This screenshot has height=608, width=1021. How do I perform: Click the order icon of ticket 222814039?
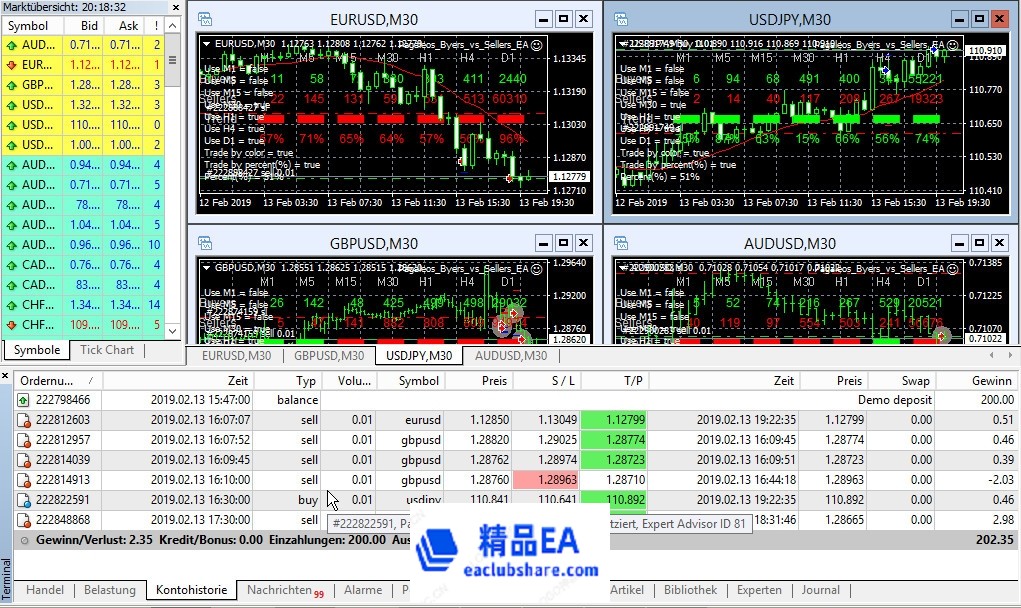[x=24, y=460]
